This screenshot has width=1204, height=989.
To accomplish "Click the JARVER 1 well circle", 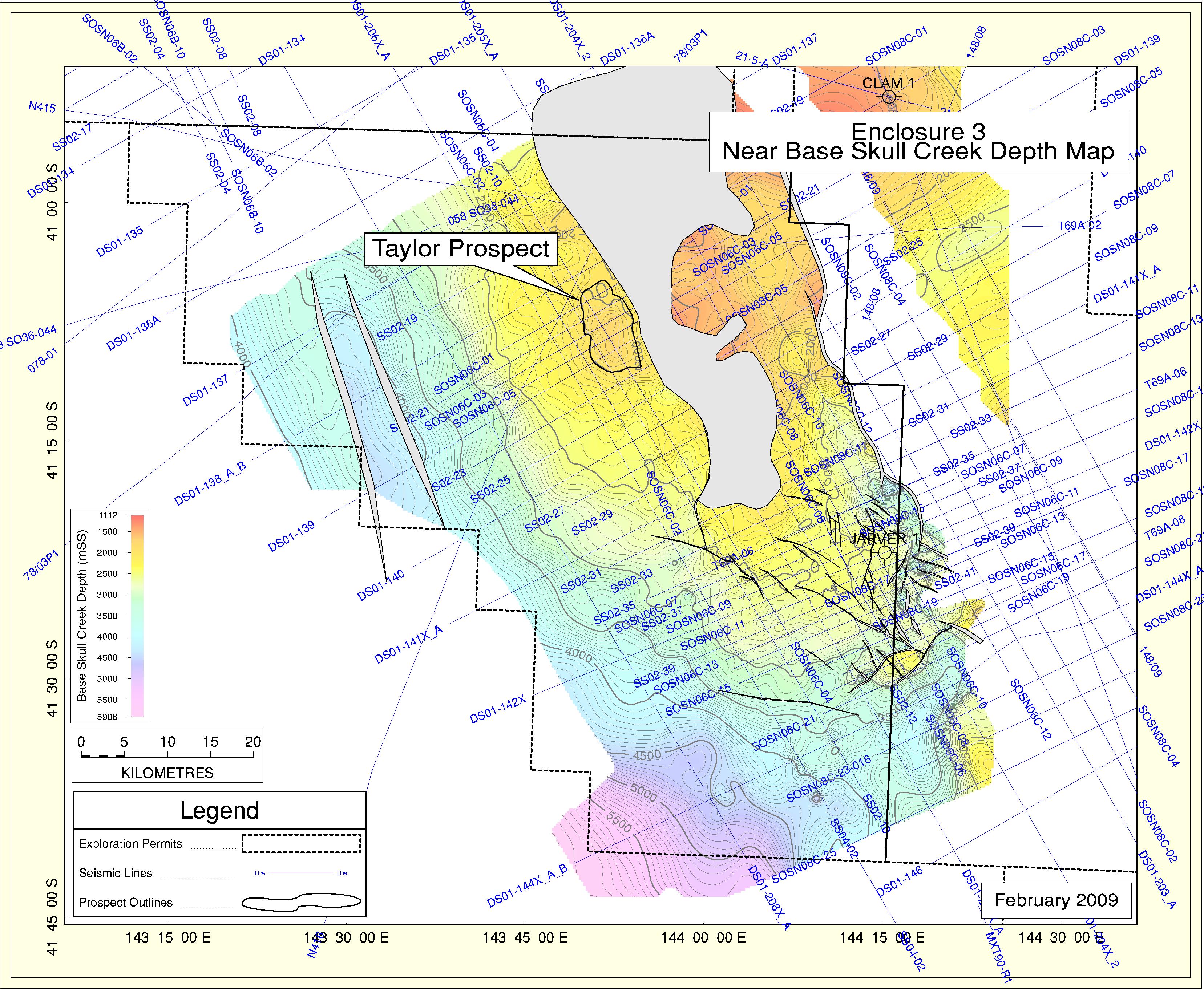I will [884, 551].
